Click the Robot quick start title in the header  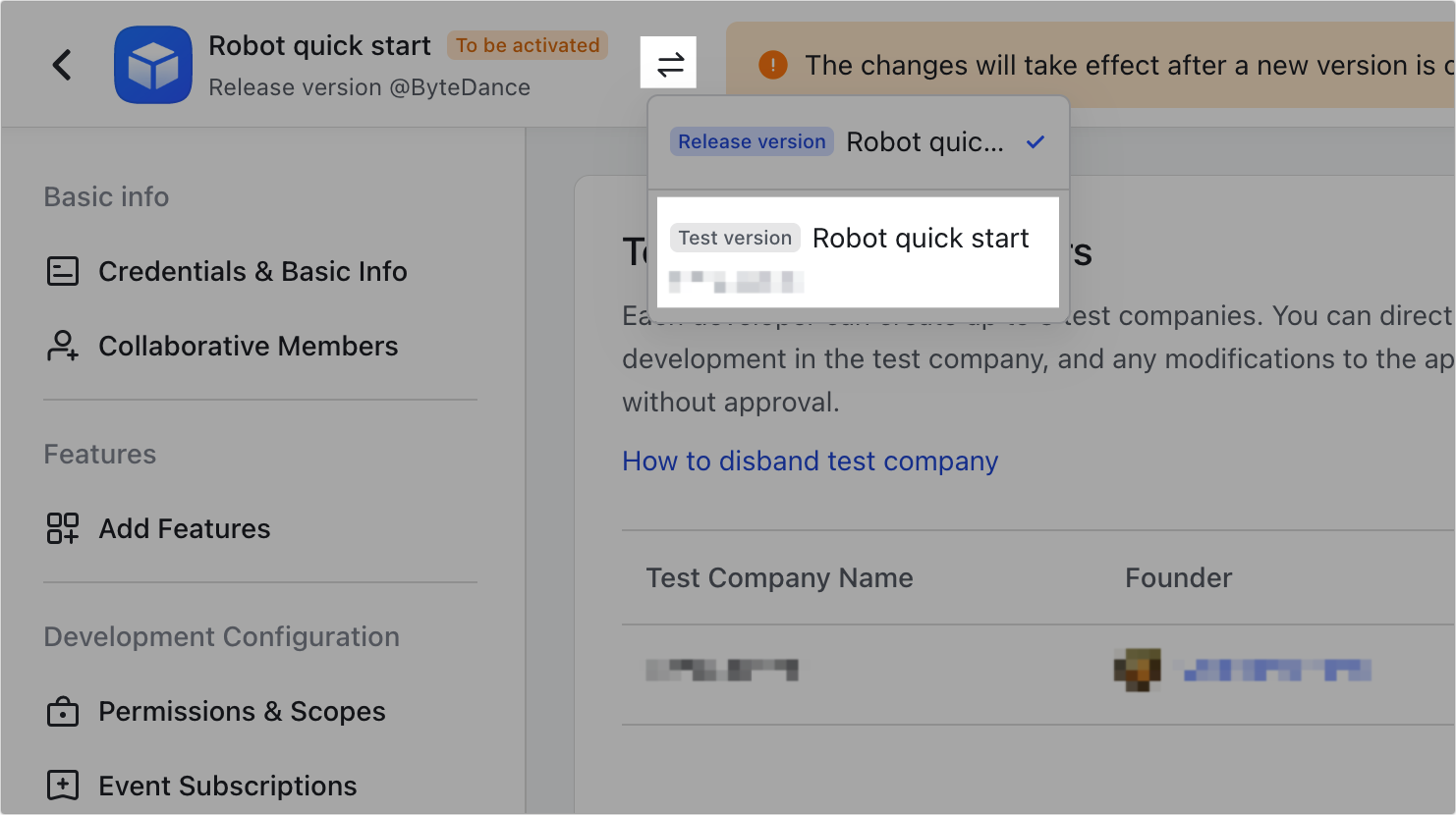click(x=319, y=45)
